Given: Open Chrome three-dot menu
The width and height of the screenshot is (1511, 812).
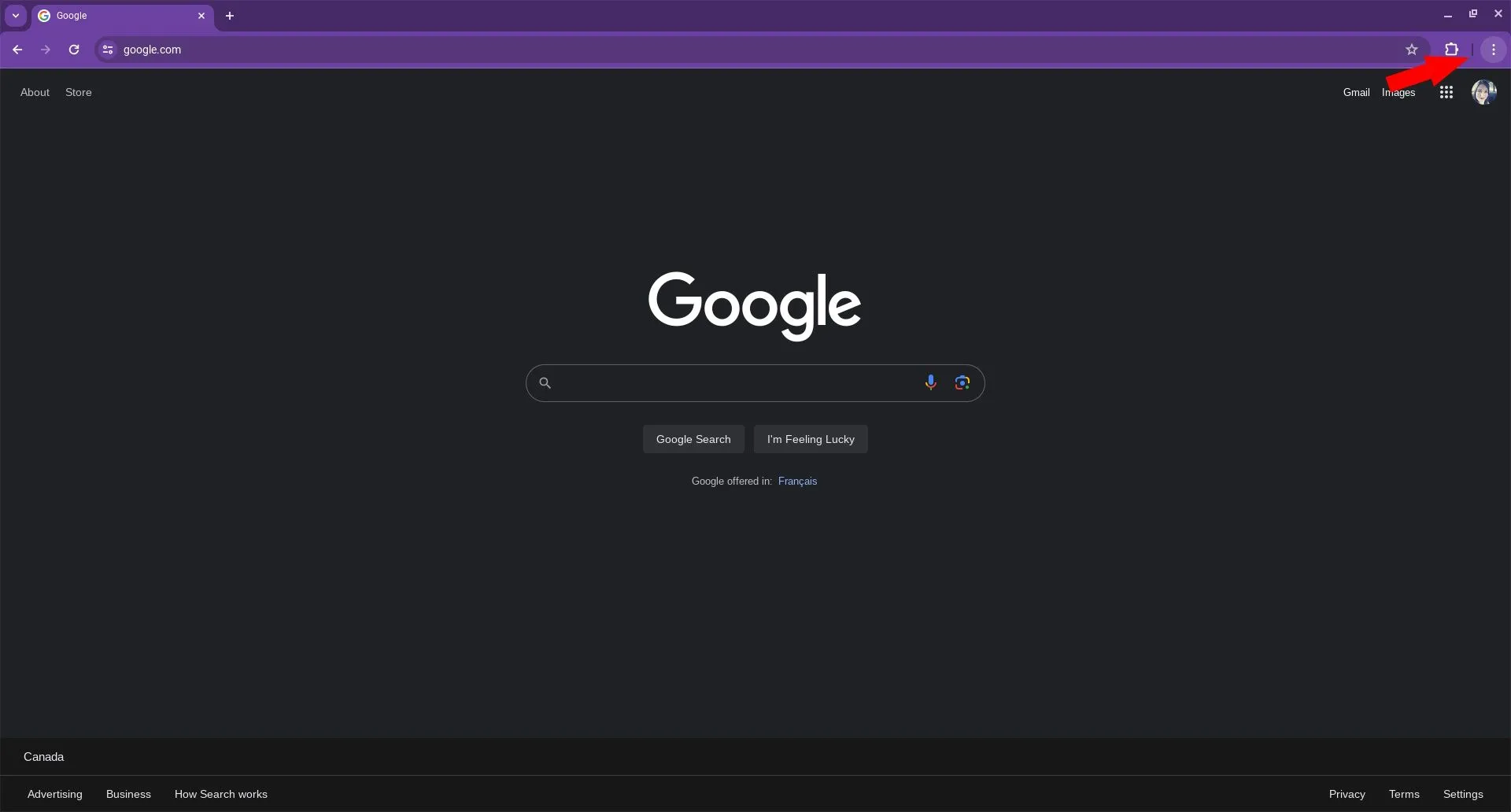Looking at the screenshot, I should 1493,50.
